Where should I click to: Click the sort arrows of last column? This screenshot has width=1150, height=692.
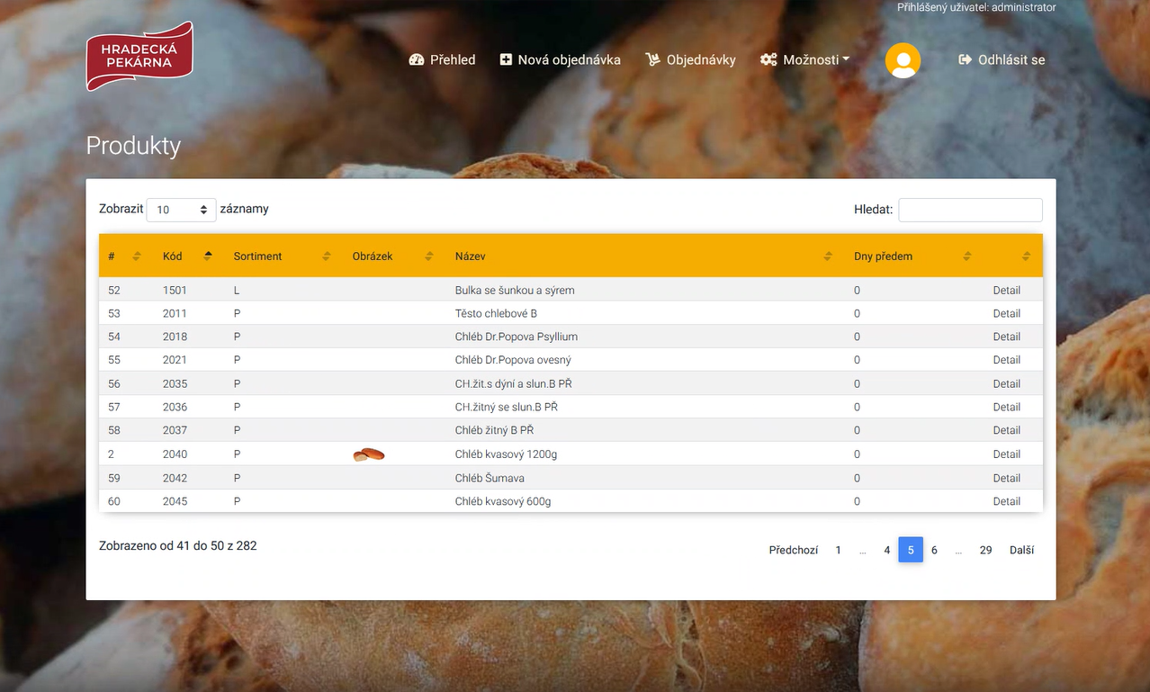tap(1026, 256)
